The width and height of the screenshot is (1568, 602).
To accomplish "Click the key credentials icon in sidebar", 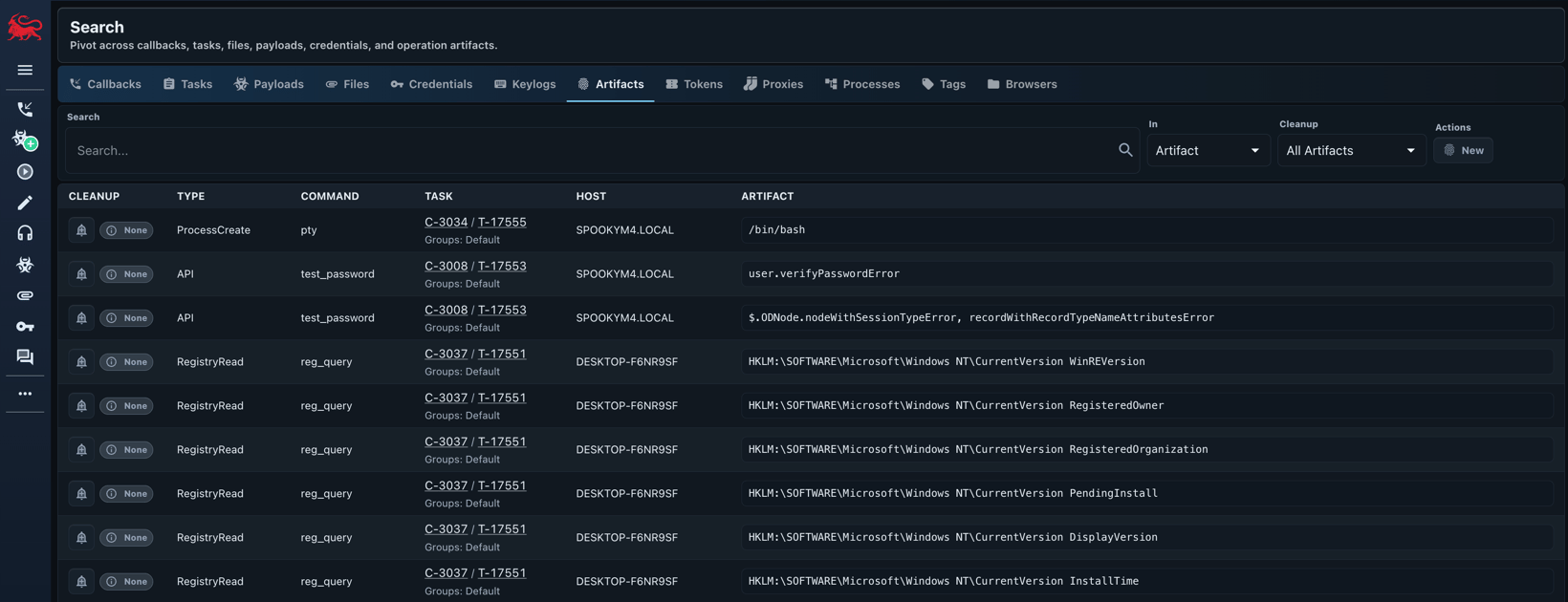I will (x=25, y=327).
